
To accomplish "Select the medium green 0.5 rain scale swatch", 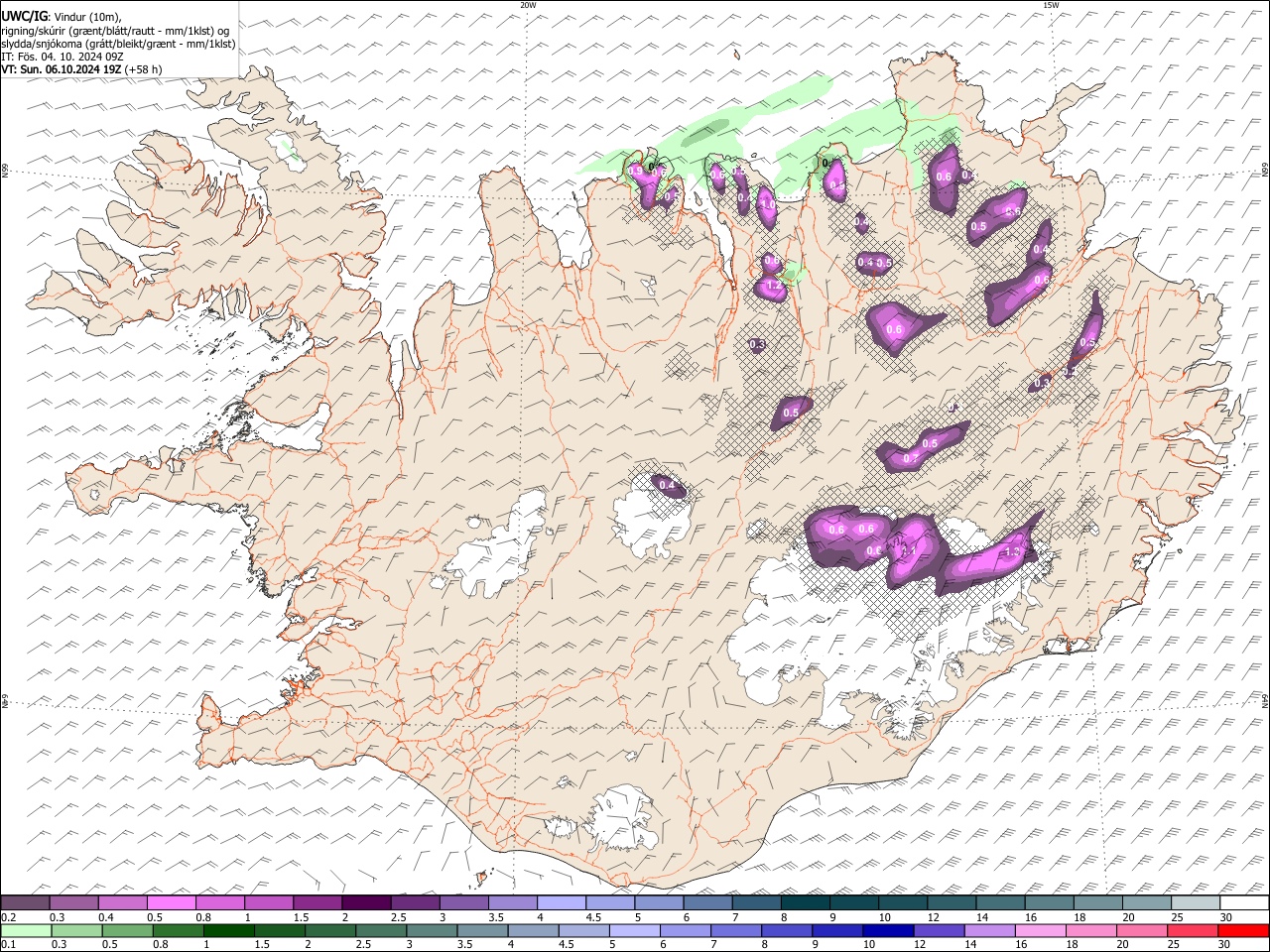I will [127, 930].
